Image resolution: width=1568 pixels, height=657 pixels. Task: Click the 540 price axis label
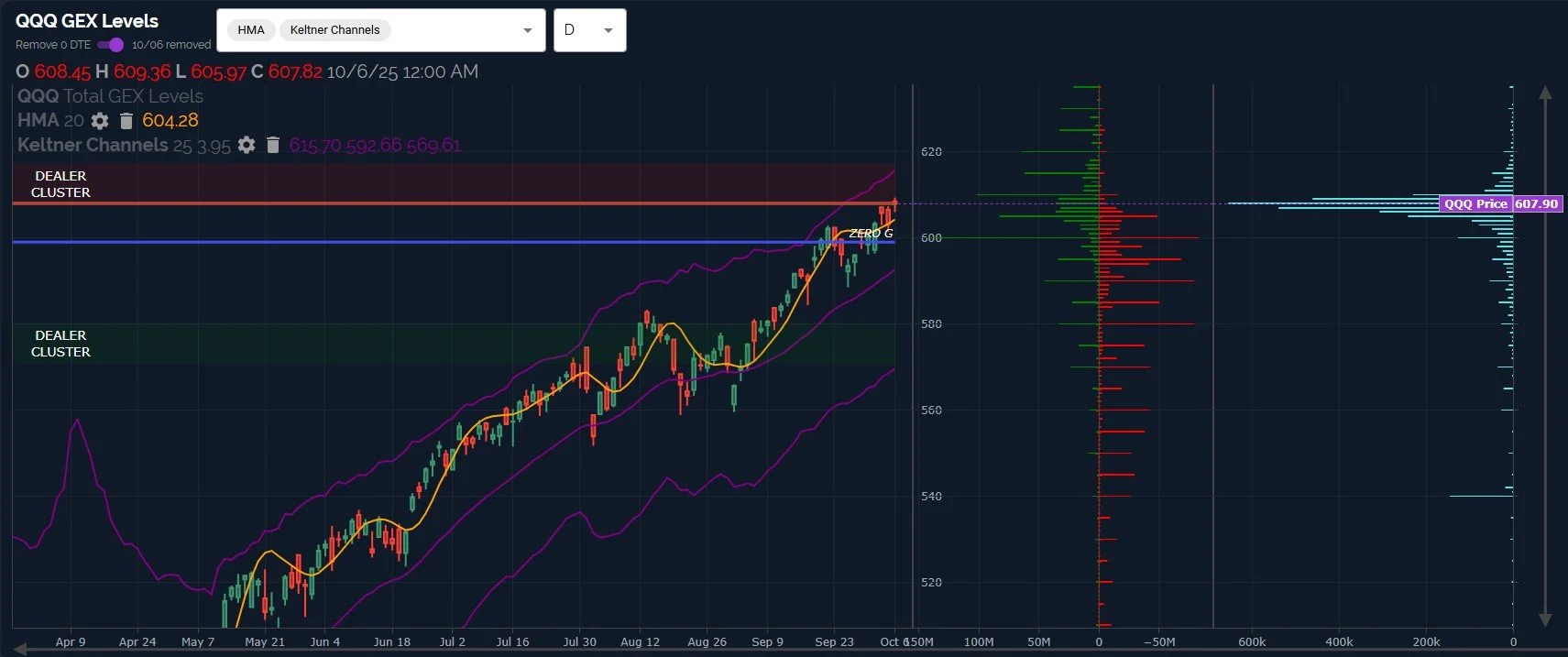click(931, 496)
